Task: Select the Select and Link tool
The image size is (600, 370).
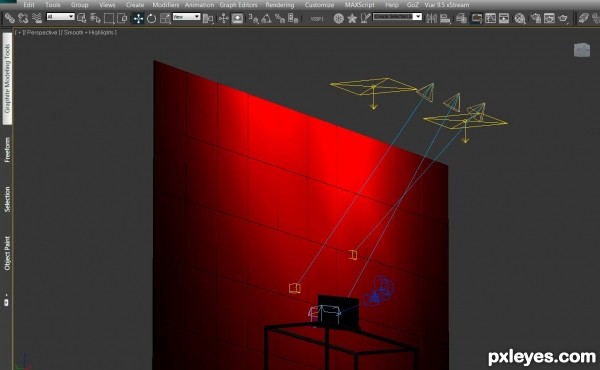Action: coord(10,18)
